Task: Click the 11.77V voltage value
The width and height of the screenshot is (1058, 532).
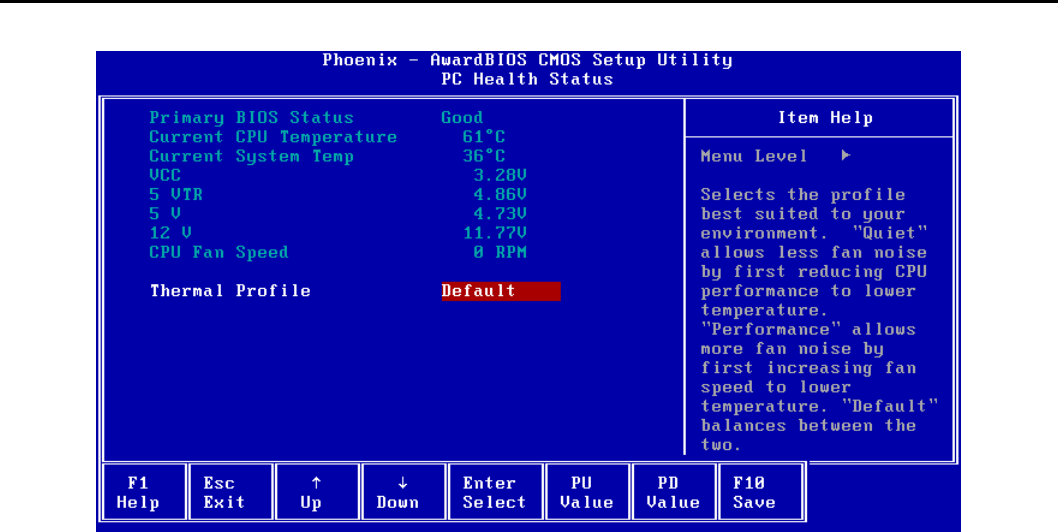Action: [495, 233]
